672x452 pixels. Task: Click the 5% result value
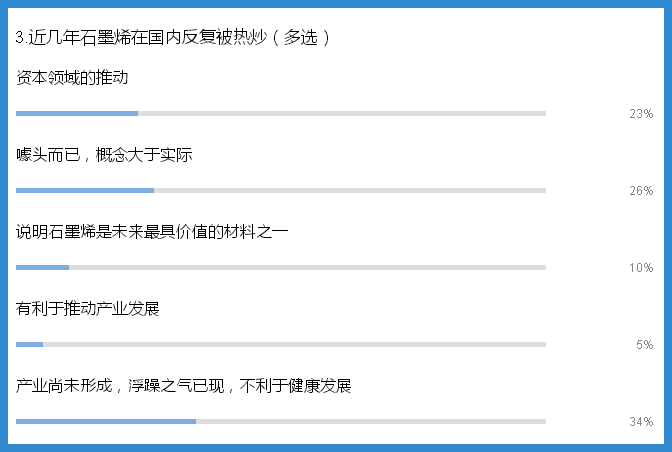(644, 345)
